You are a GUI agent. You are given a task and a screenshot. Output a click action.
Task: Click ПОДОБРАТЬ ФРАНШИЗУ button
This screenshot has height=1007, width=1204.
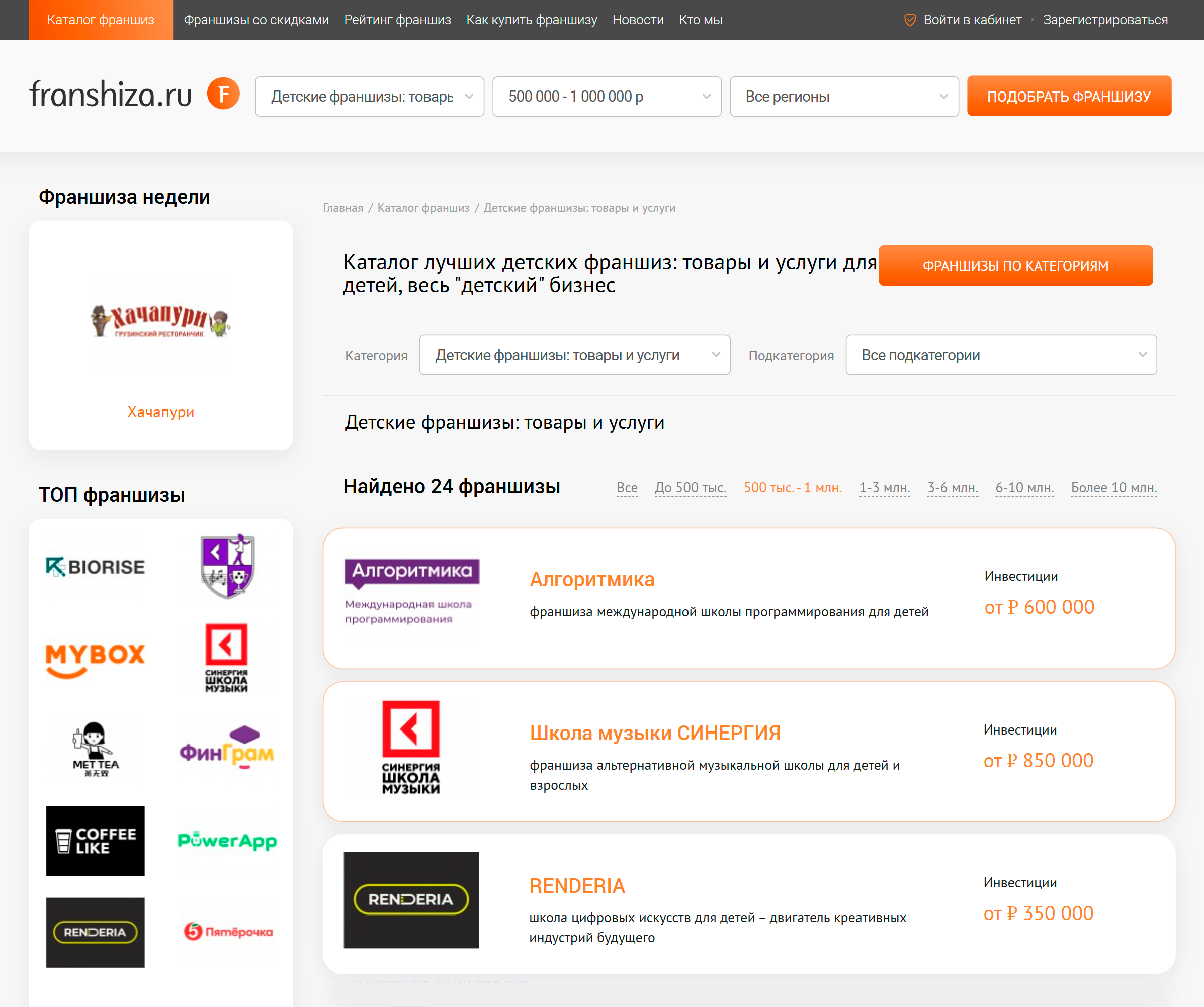1069,96
